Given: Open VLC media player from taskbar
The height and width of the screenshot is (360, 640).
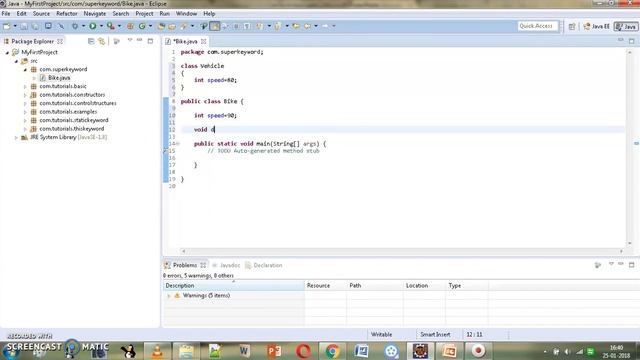Looking at the screenshot, I should coord(157,351).
